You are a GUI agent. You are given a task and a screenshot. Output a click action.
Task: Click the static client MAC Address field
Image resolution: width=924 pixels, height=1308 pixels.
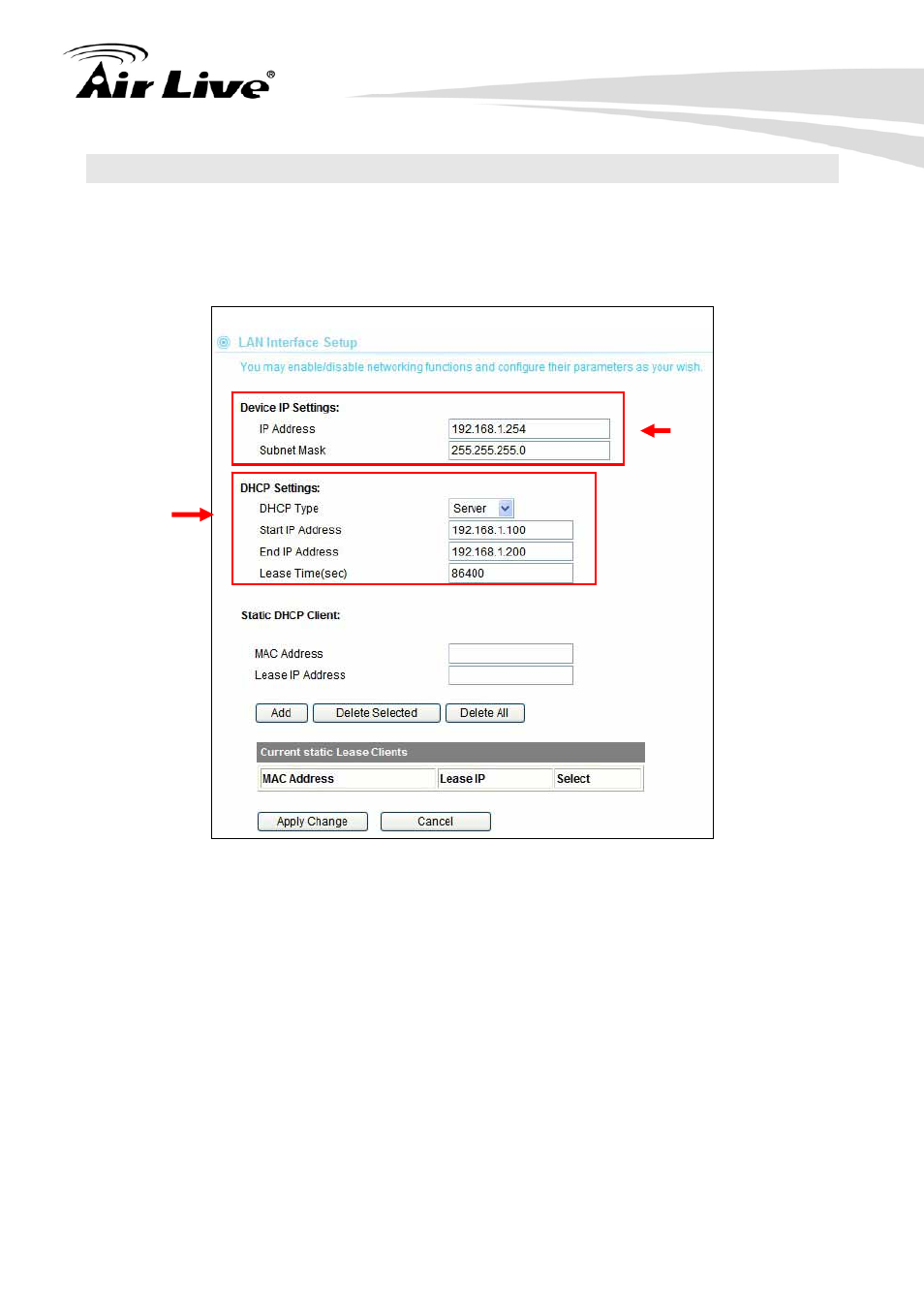(510, 654)
